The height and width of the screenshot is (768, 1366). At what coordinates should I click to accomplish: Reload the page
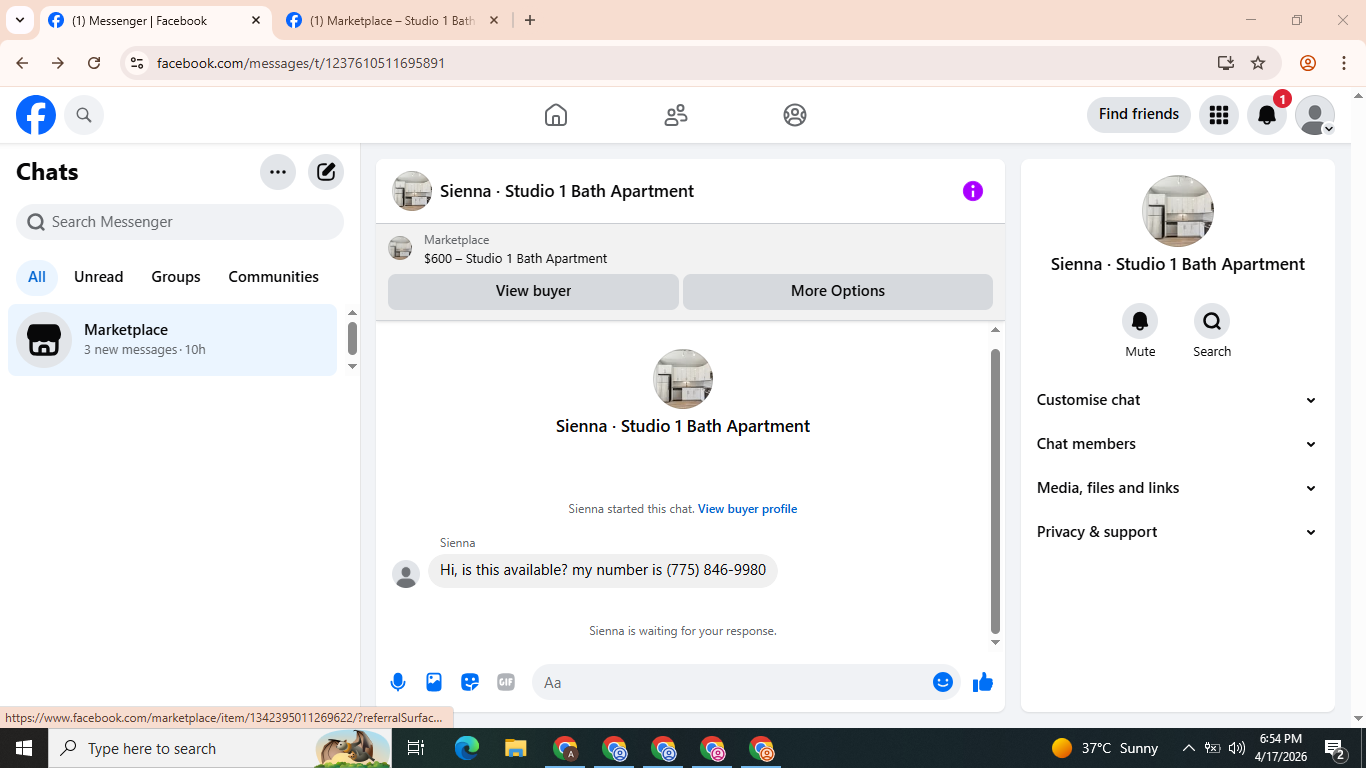click(94, 63)
